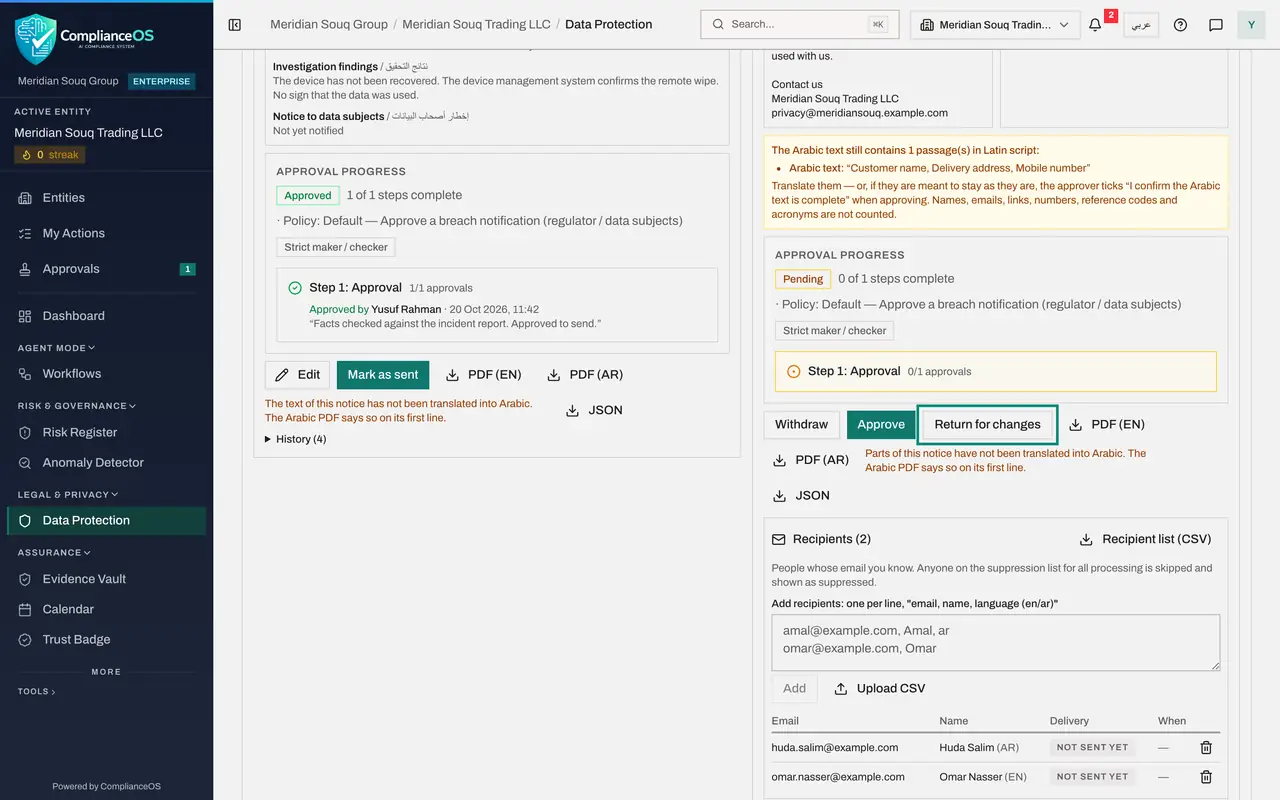Open Trust Badge page
This screenshot has height=800, width=1280.
[x=106, y=640]
